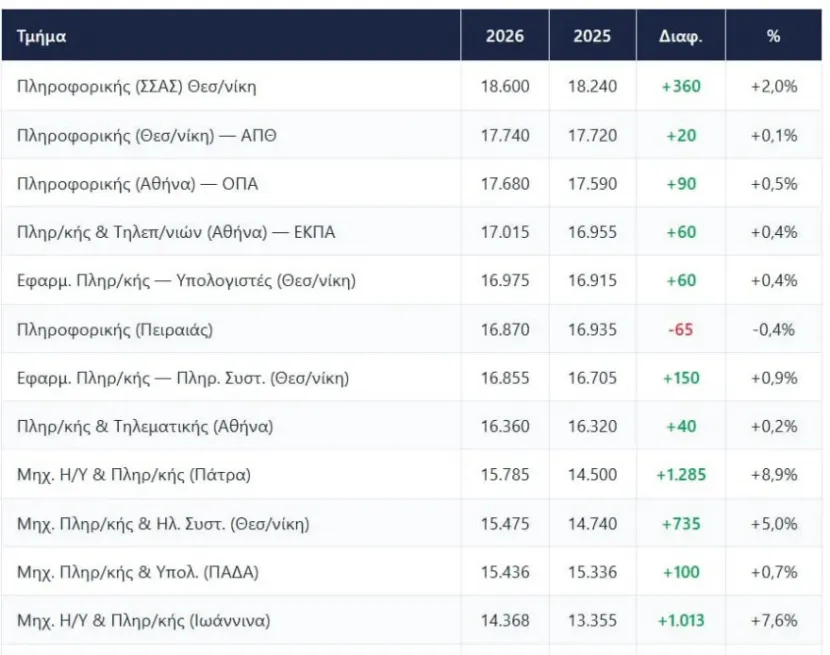Select the Πληροφορικής (Αθήνα) — ΟΠΑ row

[x=412, y=184]
